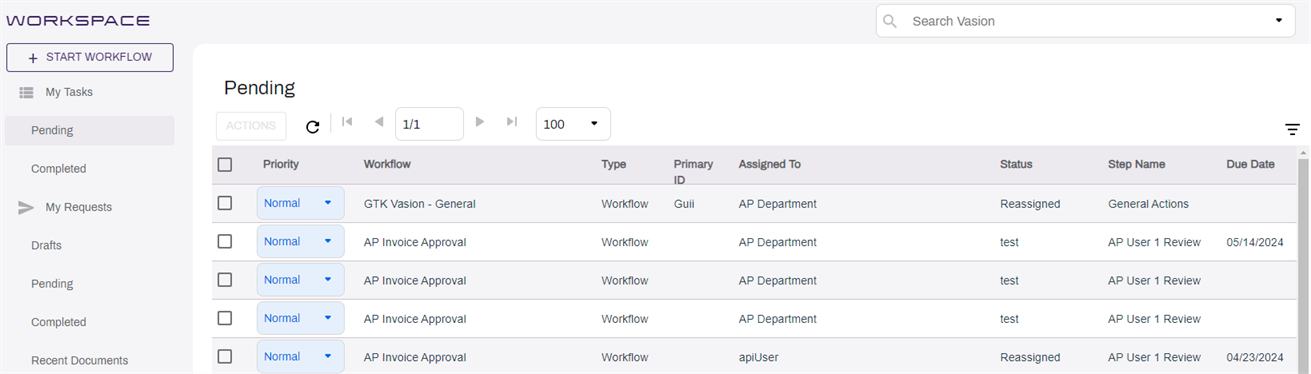1311x374 pixels.
Task: Click the 04/23/2024 due date cell
Action: (x=1254, y=357)
